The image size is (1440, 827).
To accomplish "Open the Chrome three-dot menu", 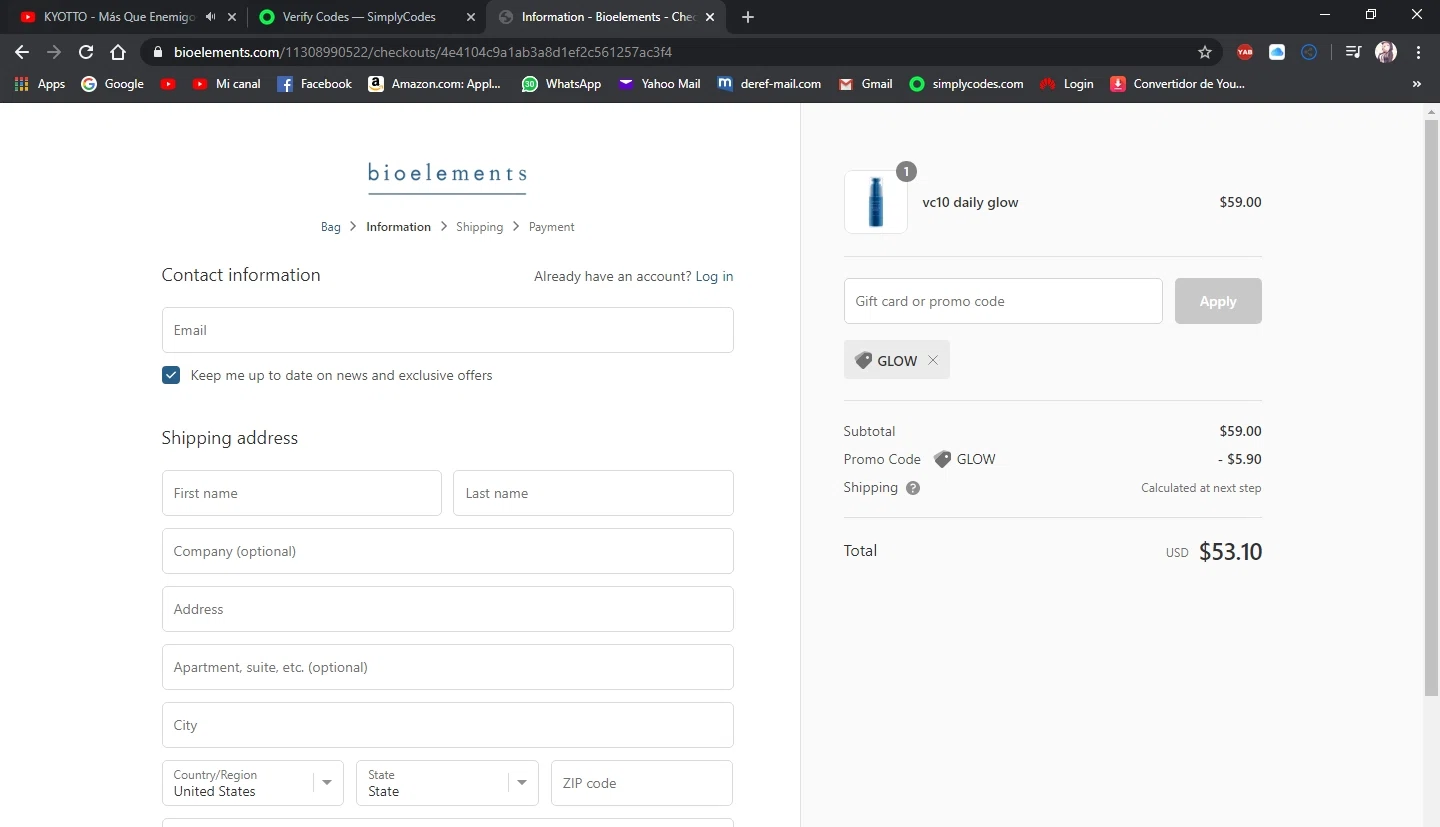I will [x=1418, y=52].
